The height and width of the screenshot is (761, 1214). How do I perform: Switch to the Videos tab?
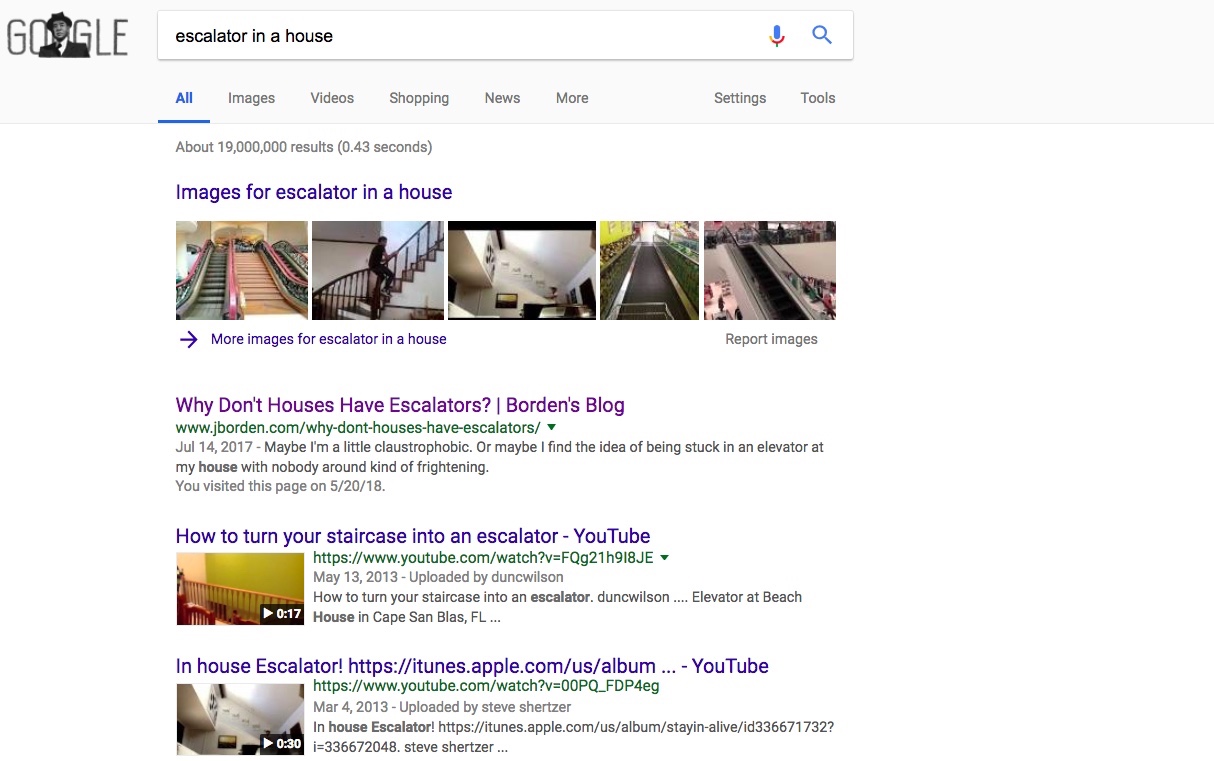click(x=332, y=98)
